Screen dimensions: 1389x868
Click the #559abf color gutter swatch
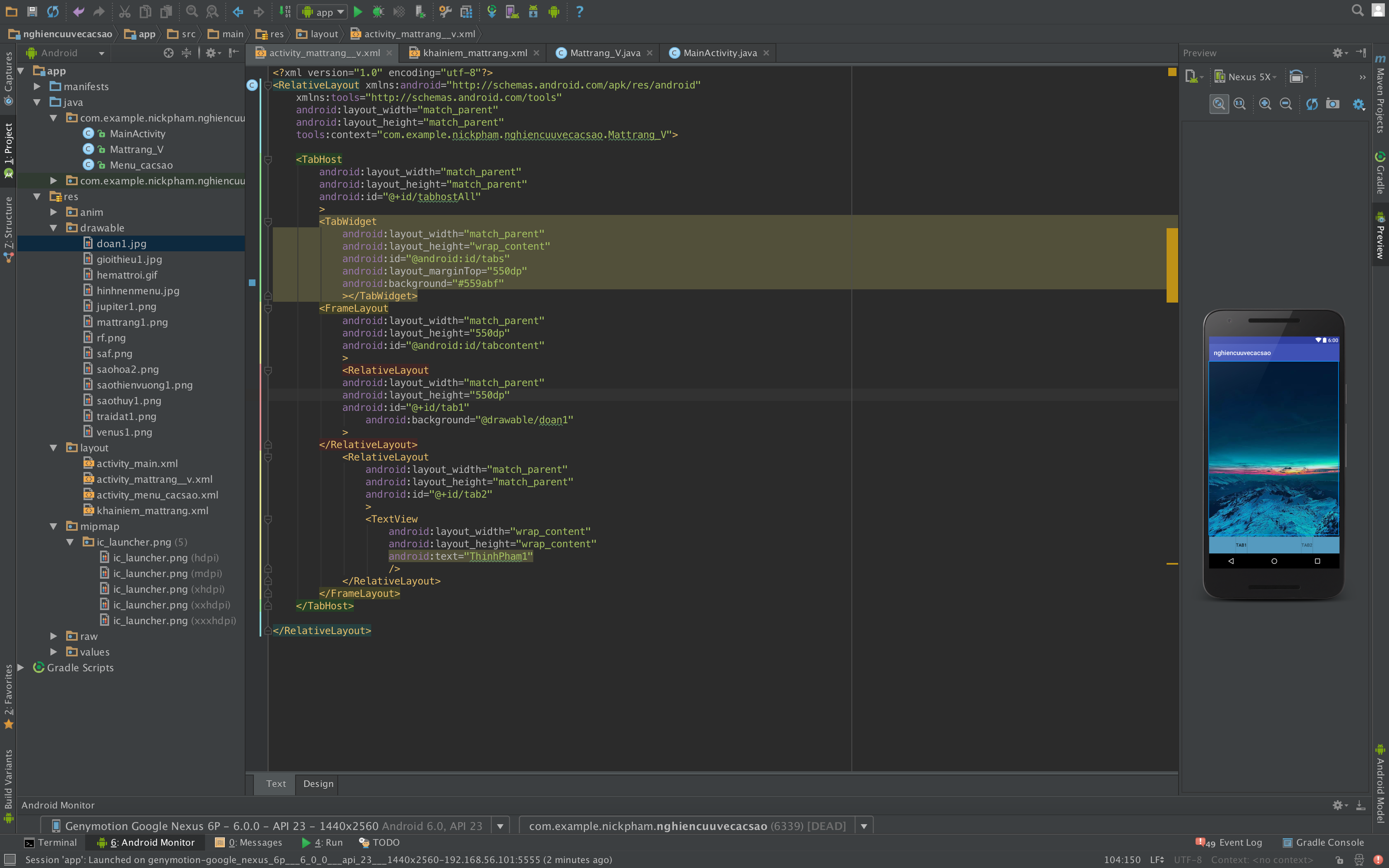[x=252, y=283]
